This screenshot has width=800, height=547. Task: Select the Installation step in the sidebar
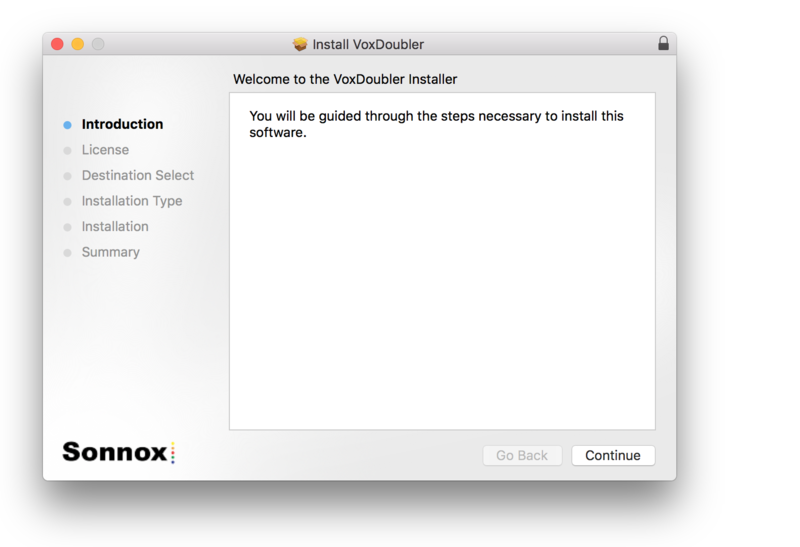115,226
